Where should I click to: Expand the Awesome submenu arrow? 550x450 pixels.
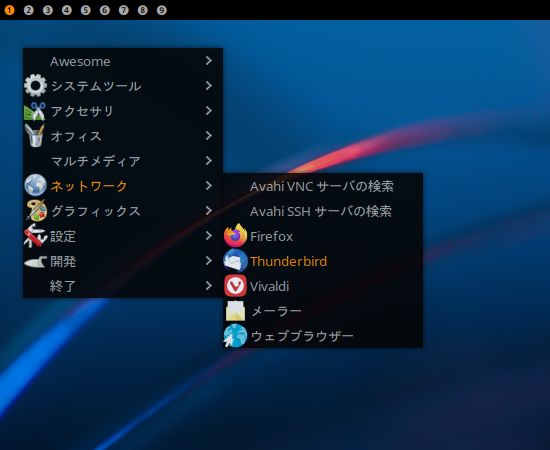(209, 61)
